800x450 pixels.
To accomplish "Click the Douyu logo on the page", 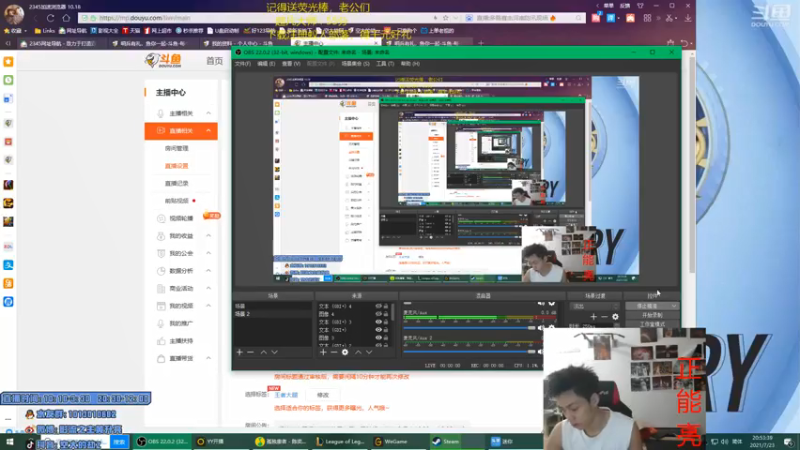I will tap(163, 60).
